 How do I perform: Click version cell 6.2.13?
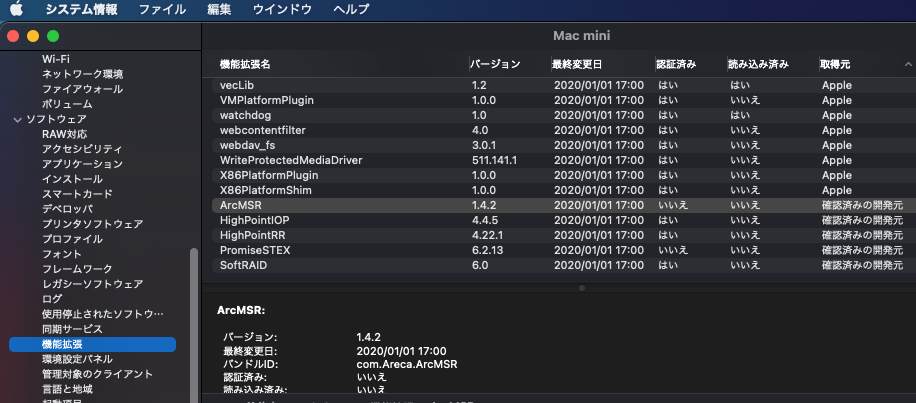pyautogui.click(x=487, y=251)
